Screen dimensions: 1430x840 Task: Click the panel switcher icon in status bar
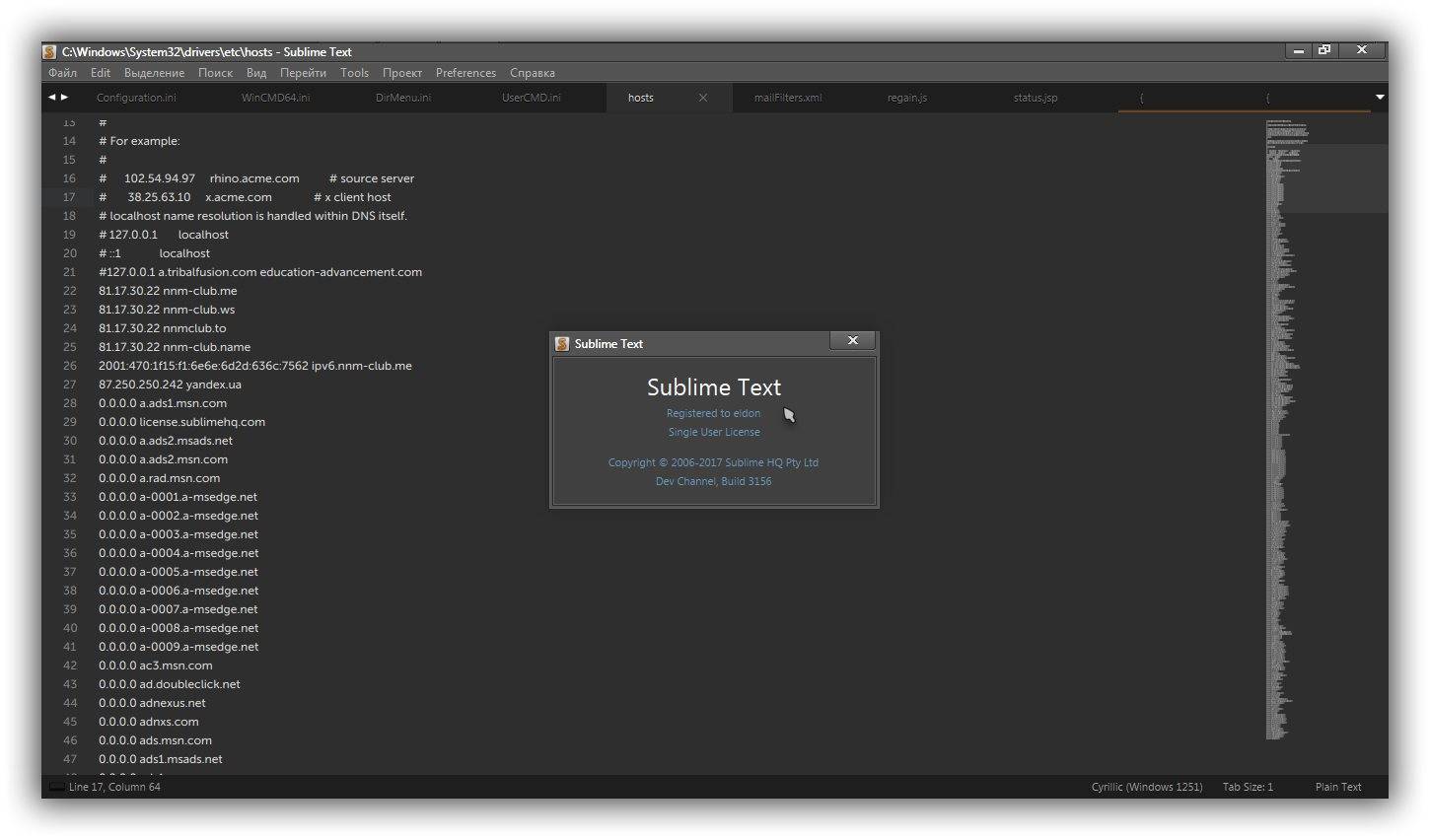56,787
